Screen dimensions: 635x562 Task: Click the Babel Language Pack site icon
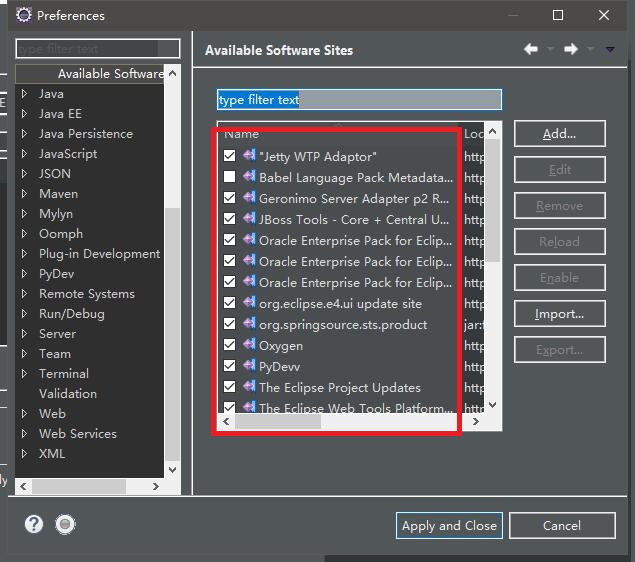click(x=249, y=176)
